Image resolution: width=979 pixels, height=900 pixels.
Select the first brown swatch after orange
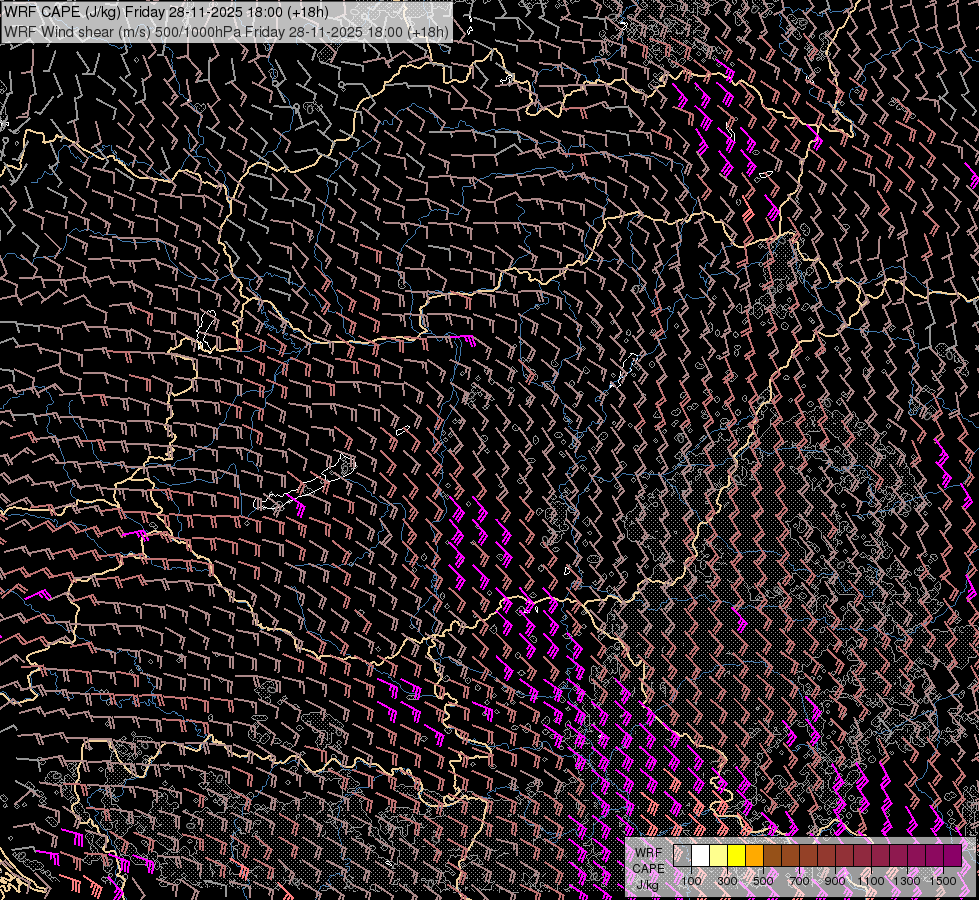click(x=772, y=856)
